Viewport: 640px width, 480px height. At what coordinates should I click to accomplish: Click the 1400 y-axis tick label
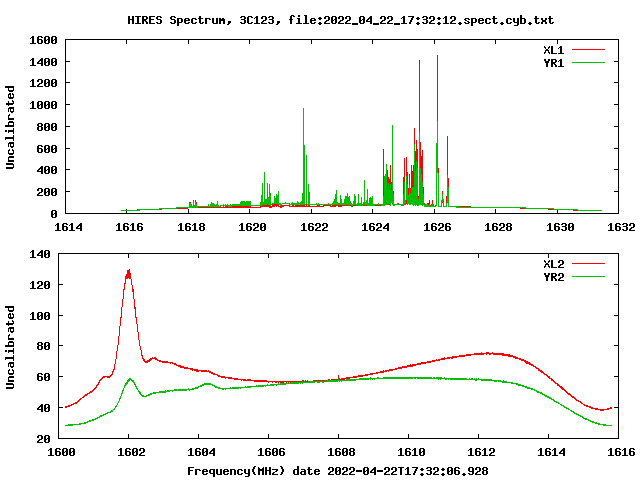coord(43,62)
